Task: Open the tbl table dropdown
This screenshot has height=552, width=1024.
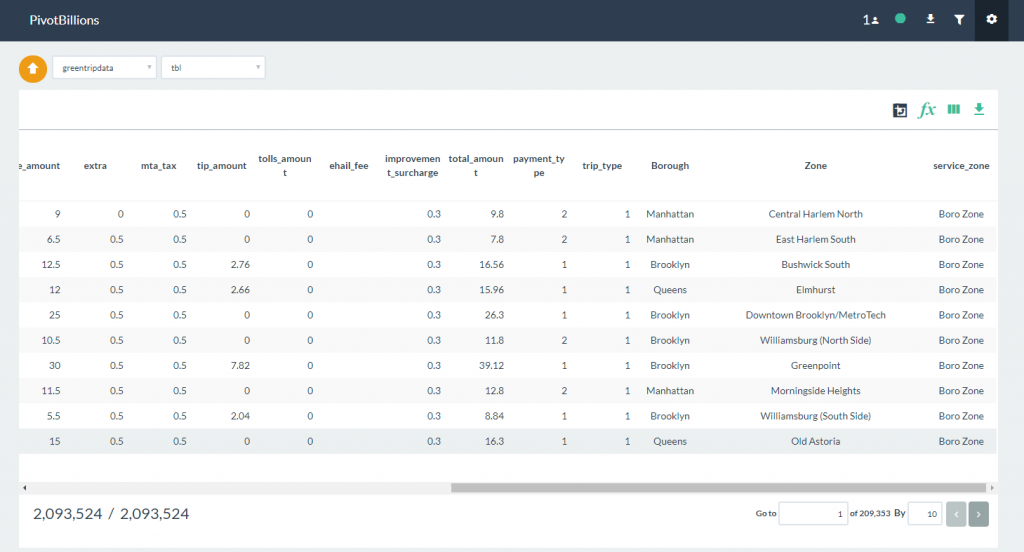Action: click(x=213, y=68)
